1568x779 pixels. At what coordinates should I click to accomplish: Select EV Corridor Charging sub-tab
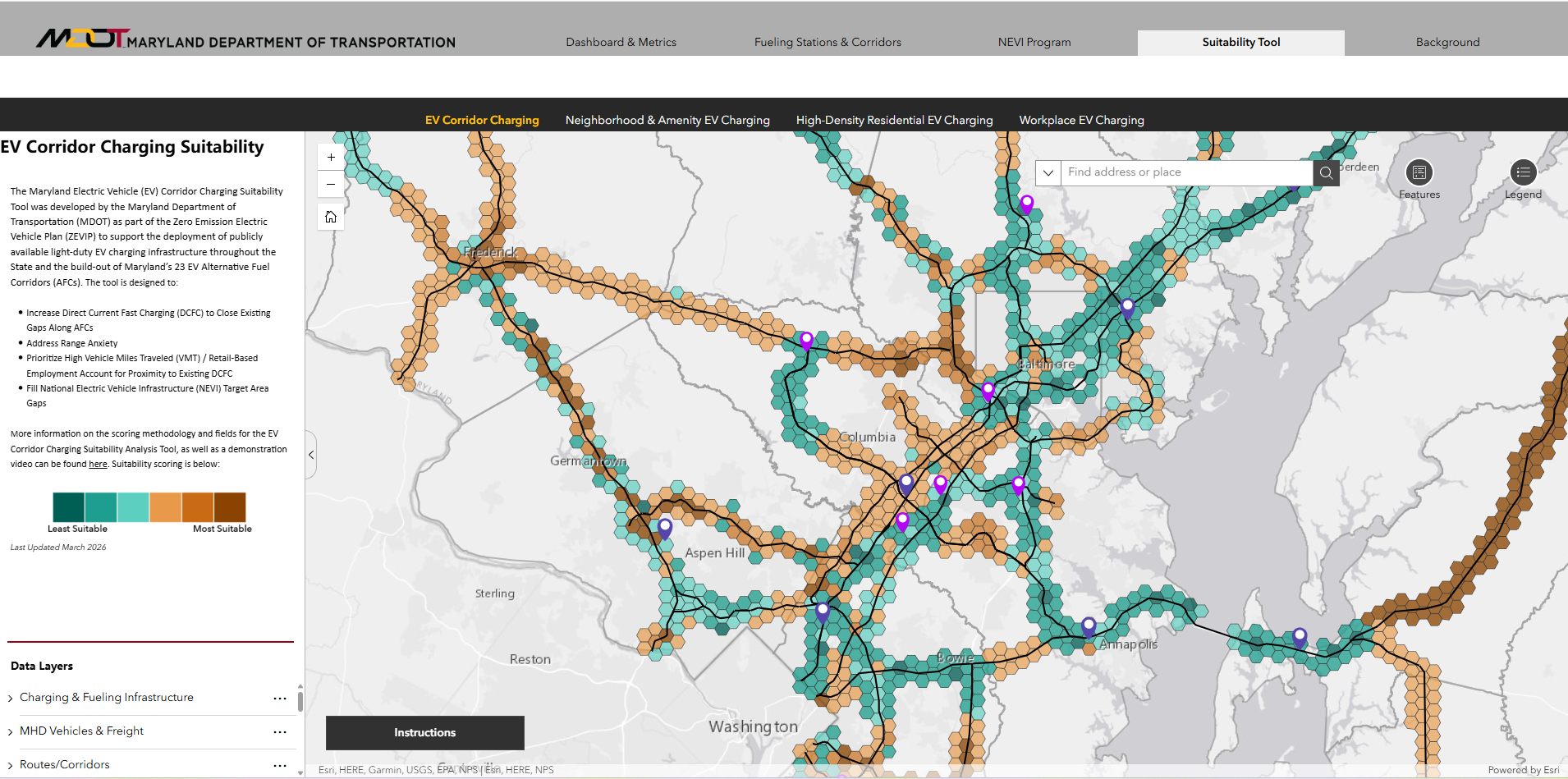click(x=482, y=120)
